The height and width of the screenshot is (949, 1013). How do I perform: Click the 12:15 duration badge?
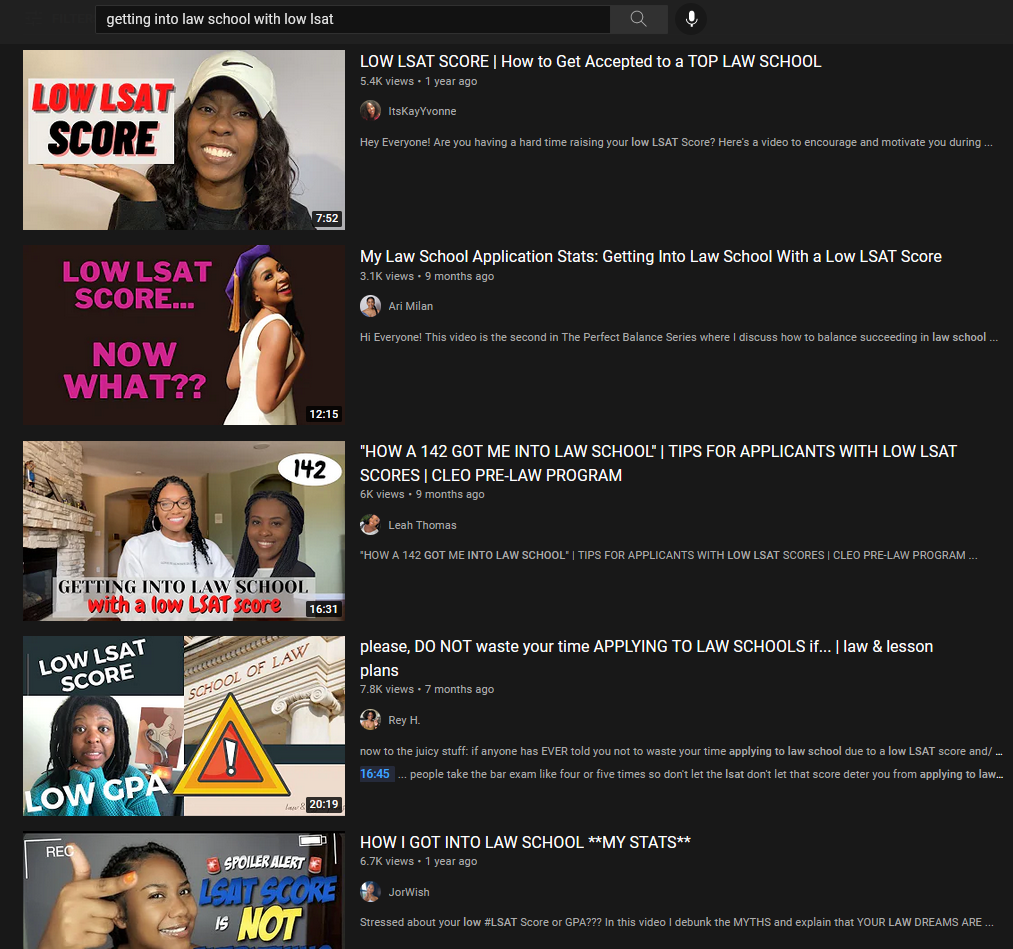(324, 414)
